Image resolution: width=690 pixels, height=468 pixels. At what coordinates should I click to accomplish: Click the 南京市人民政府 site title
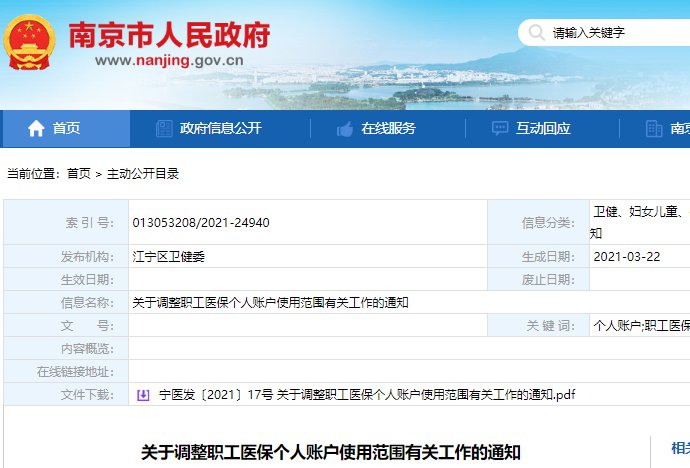pos(169,34)
